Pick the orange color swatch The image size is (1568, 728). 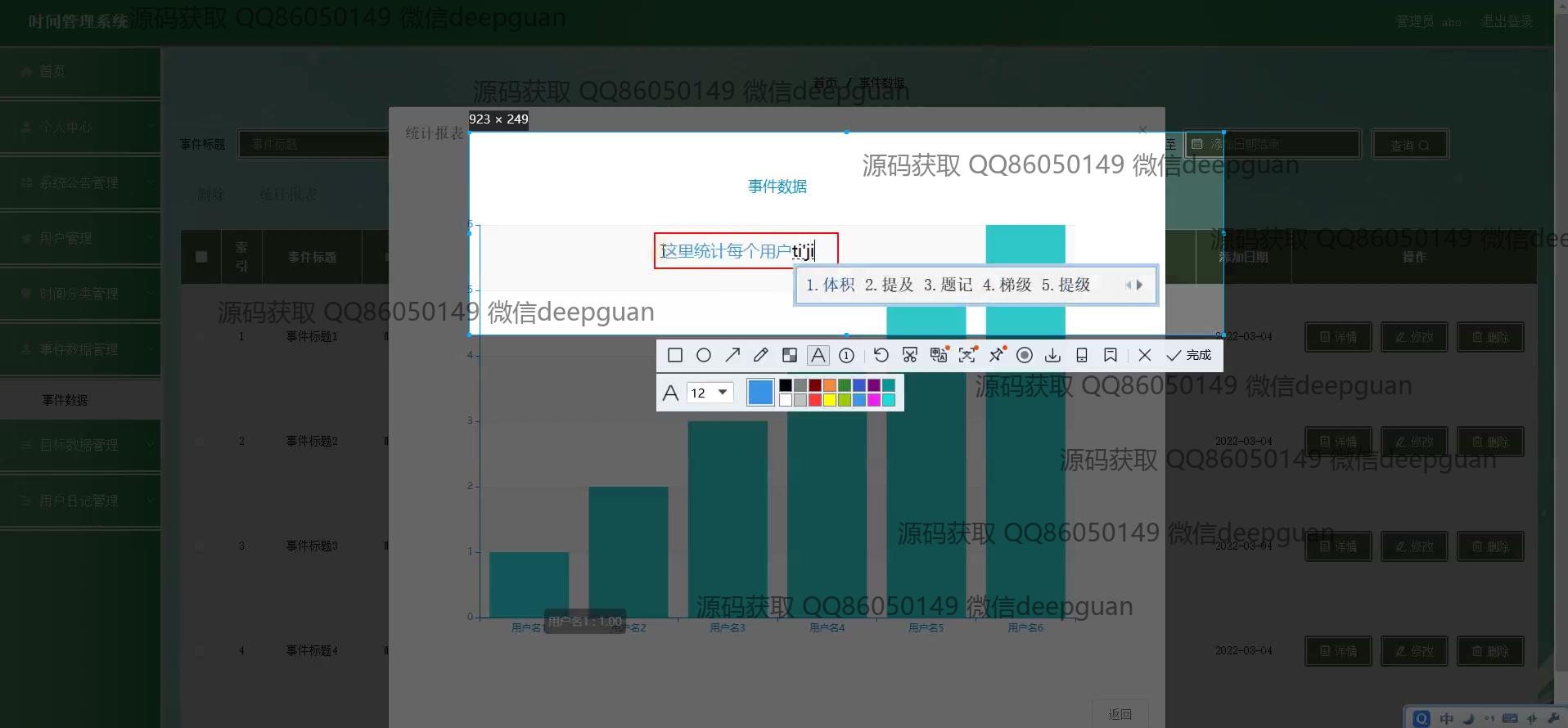click(830, 385)
